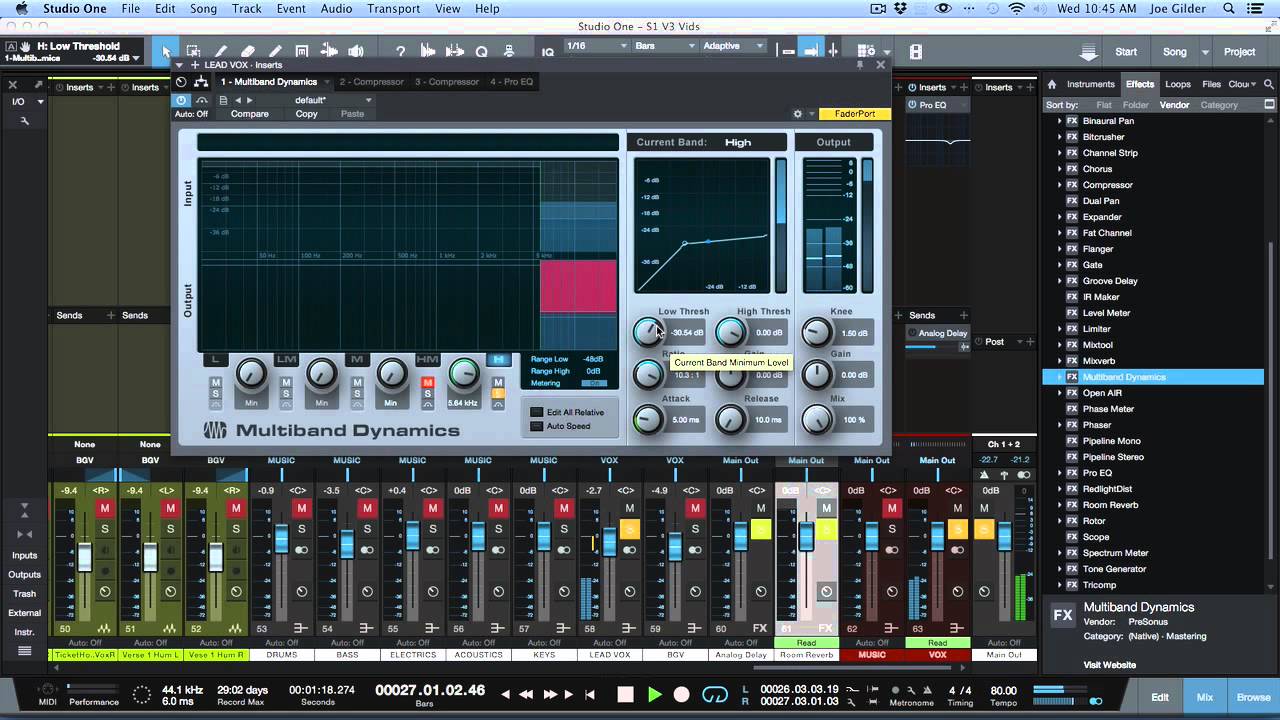Click the DRUMS channel fader
Image resolution: width=1280 pixels, height=720 pixels.
click(281, 541)
